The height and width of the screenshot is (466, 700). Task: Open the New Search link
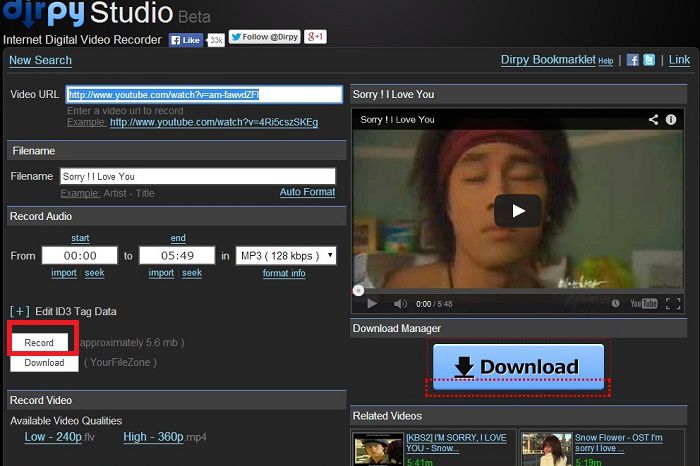click(x=40, y=60)
